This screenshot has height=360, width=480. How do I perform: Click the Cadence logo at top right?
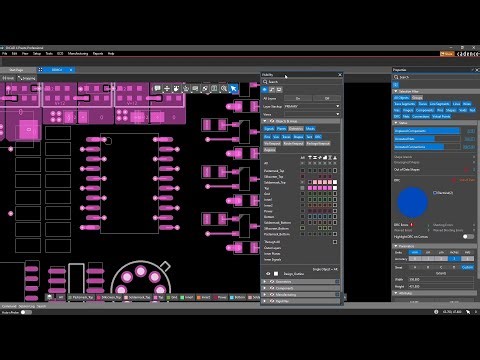tap(468, 53)
